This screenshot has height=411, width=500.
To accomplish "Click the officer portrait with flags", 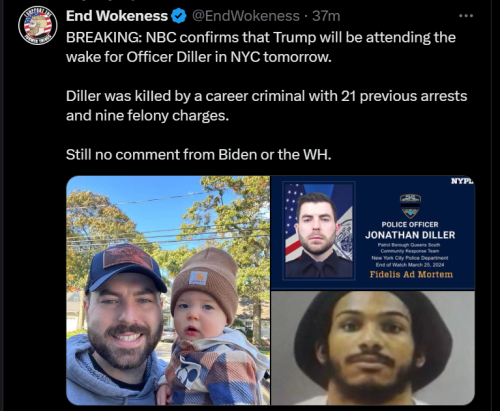I will (x=319, y=230).
